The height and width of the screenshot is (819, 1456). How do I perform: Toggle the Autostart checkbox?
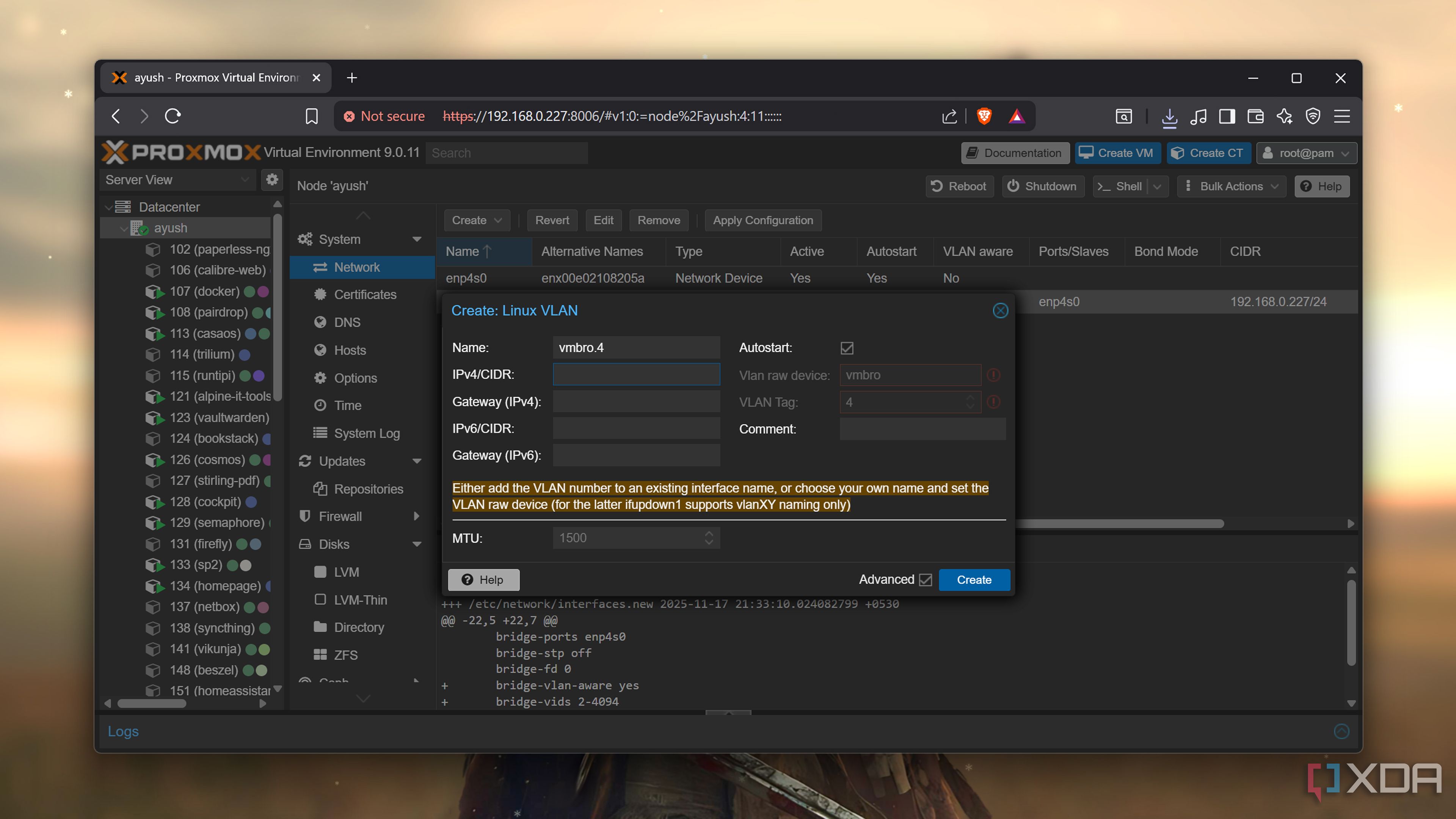847,348
